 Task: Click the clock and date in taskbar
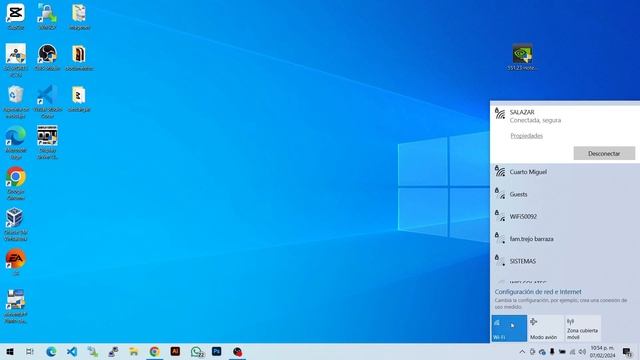pyautogui.click(x=602, y=352)
